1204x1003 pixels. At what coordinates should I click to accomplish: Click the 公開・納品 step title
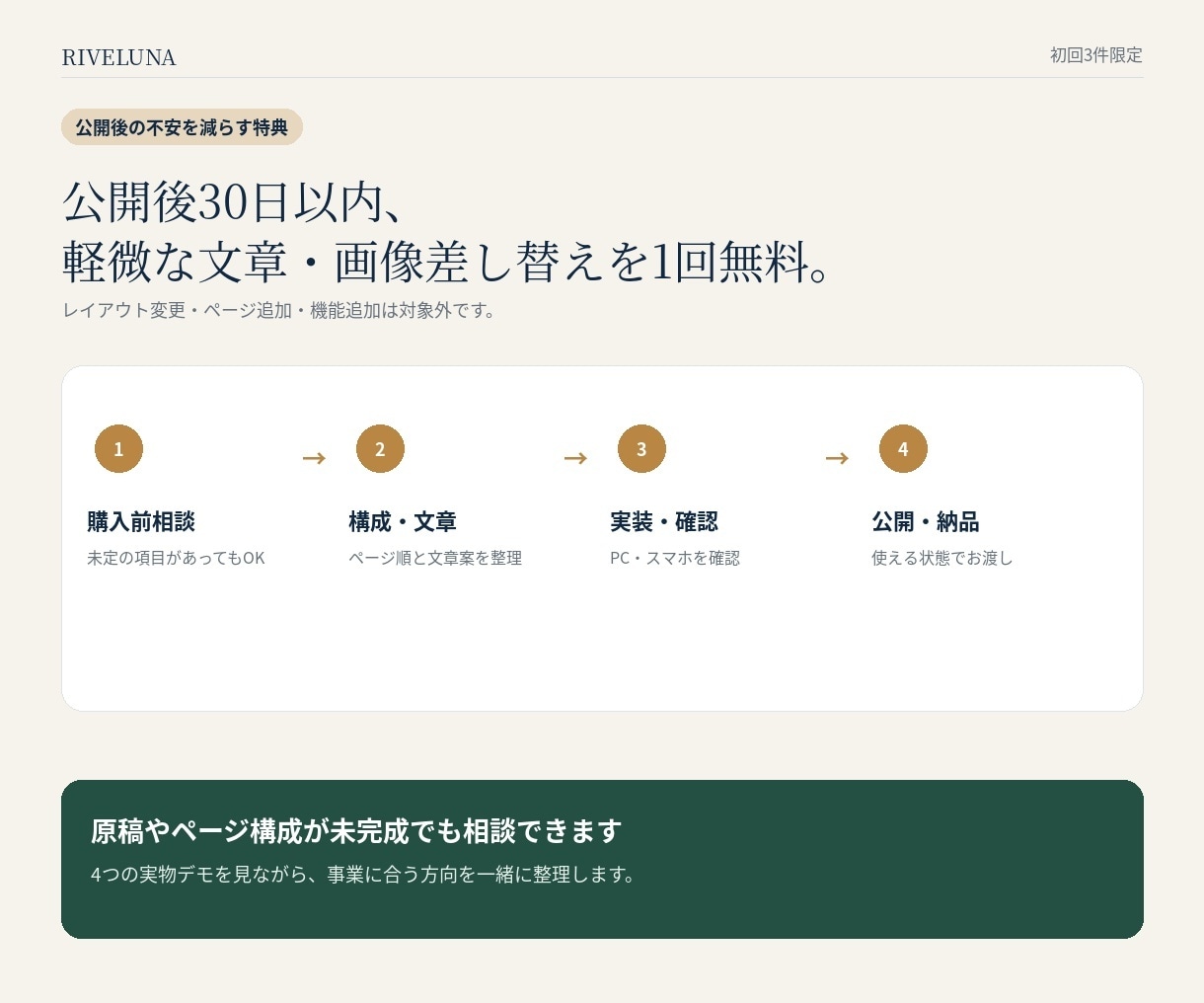click(x=926, y=521)
